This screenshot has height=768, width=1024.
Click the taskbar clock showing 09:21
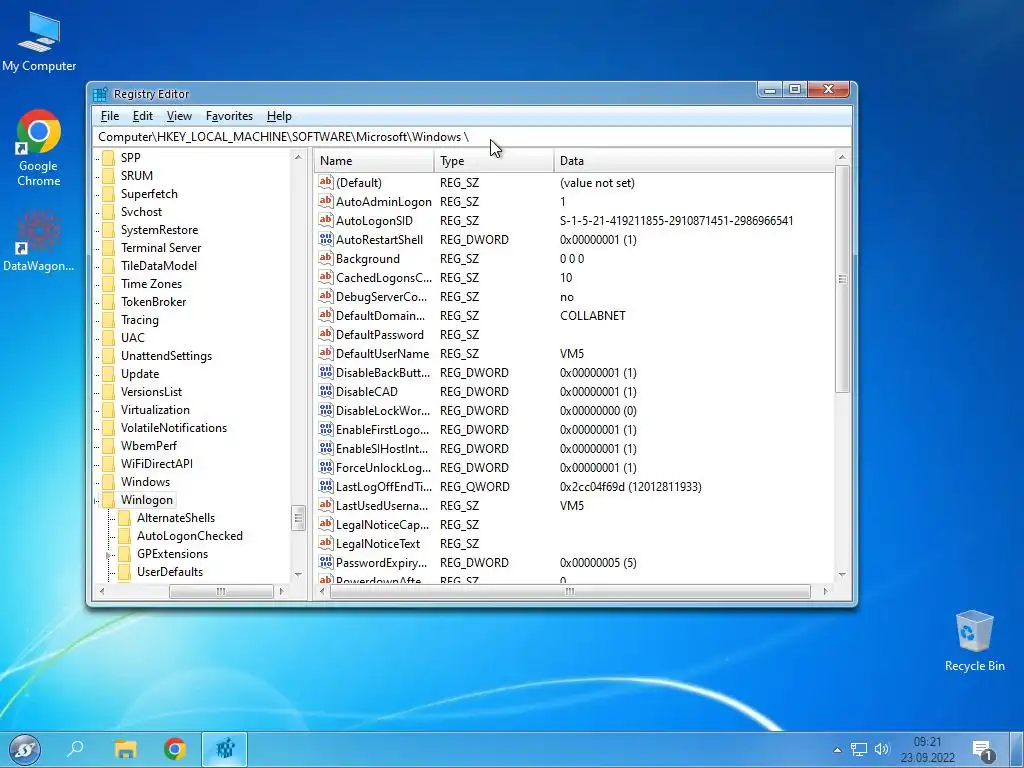927,750
